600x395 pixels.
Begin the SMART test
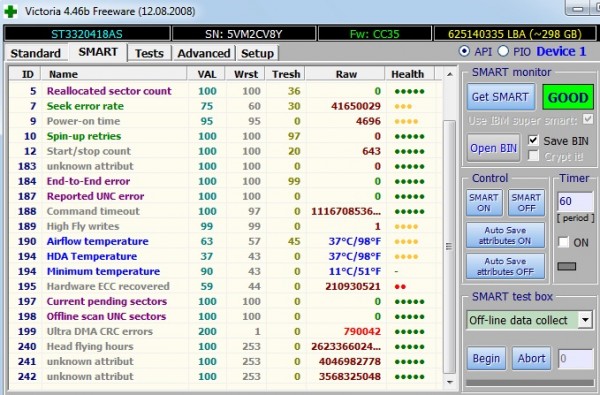(x=486, y=358)
